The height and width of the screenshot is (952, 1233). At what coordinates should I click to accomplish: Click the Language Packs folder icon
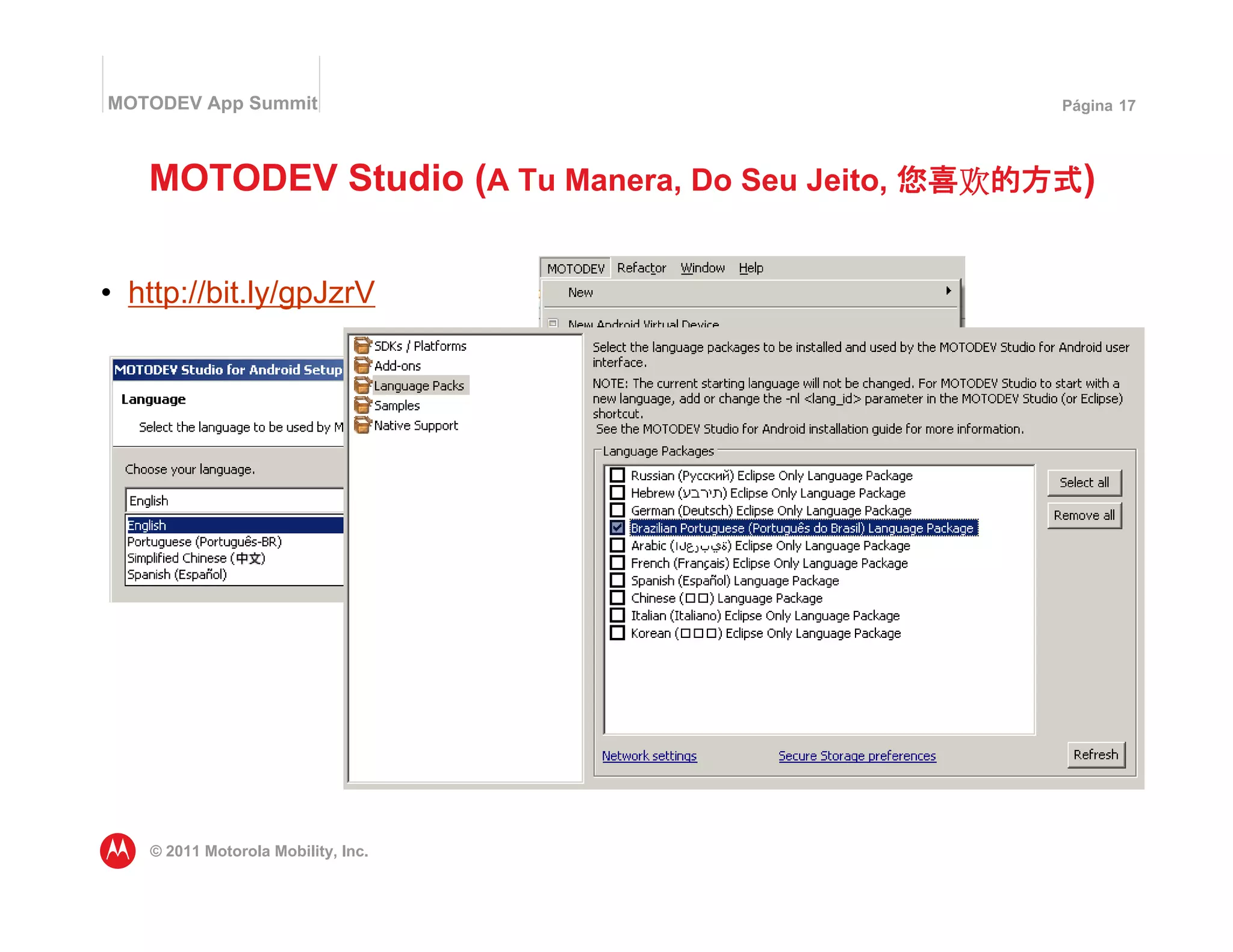[x=362, y=385]
